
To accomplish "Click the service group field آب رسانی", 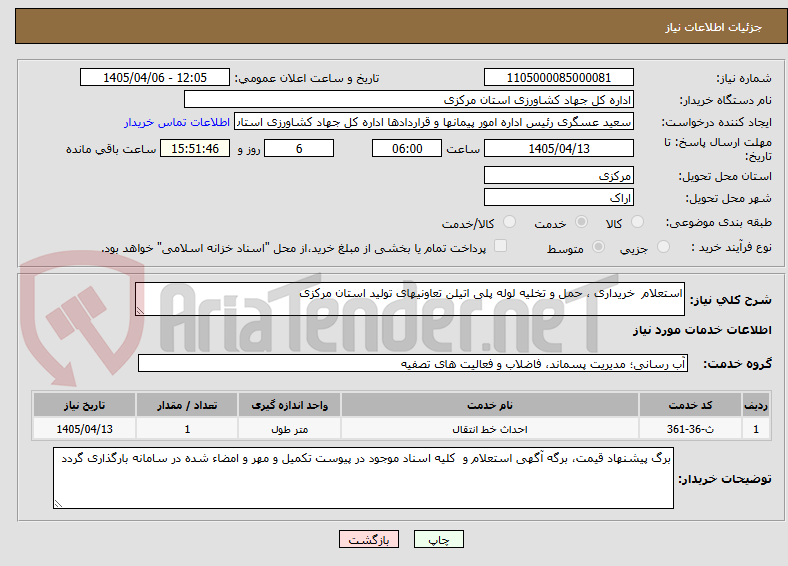I will point(413,363).
